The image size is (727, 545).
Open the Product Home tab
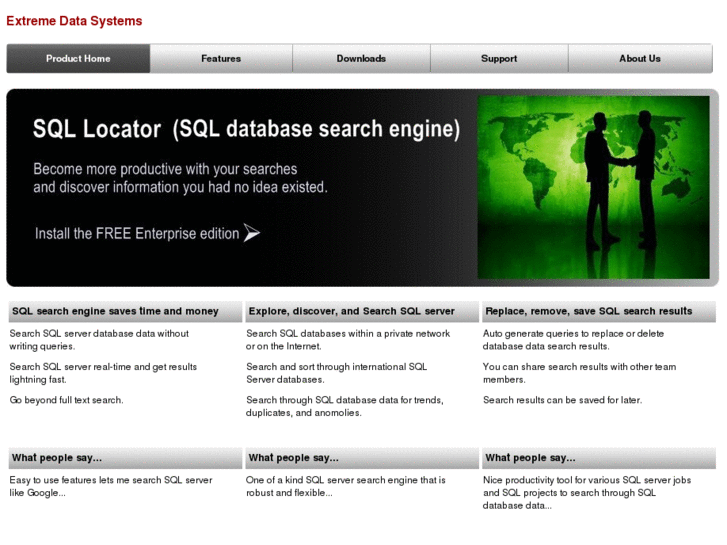78,58
